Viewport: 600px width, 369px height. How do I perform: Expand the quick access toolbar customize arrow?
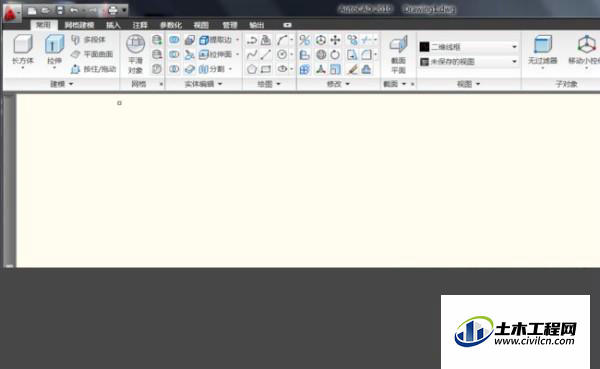124,10
